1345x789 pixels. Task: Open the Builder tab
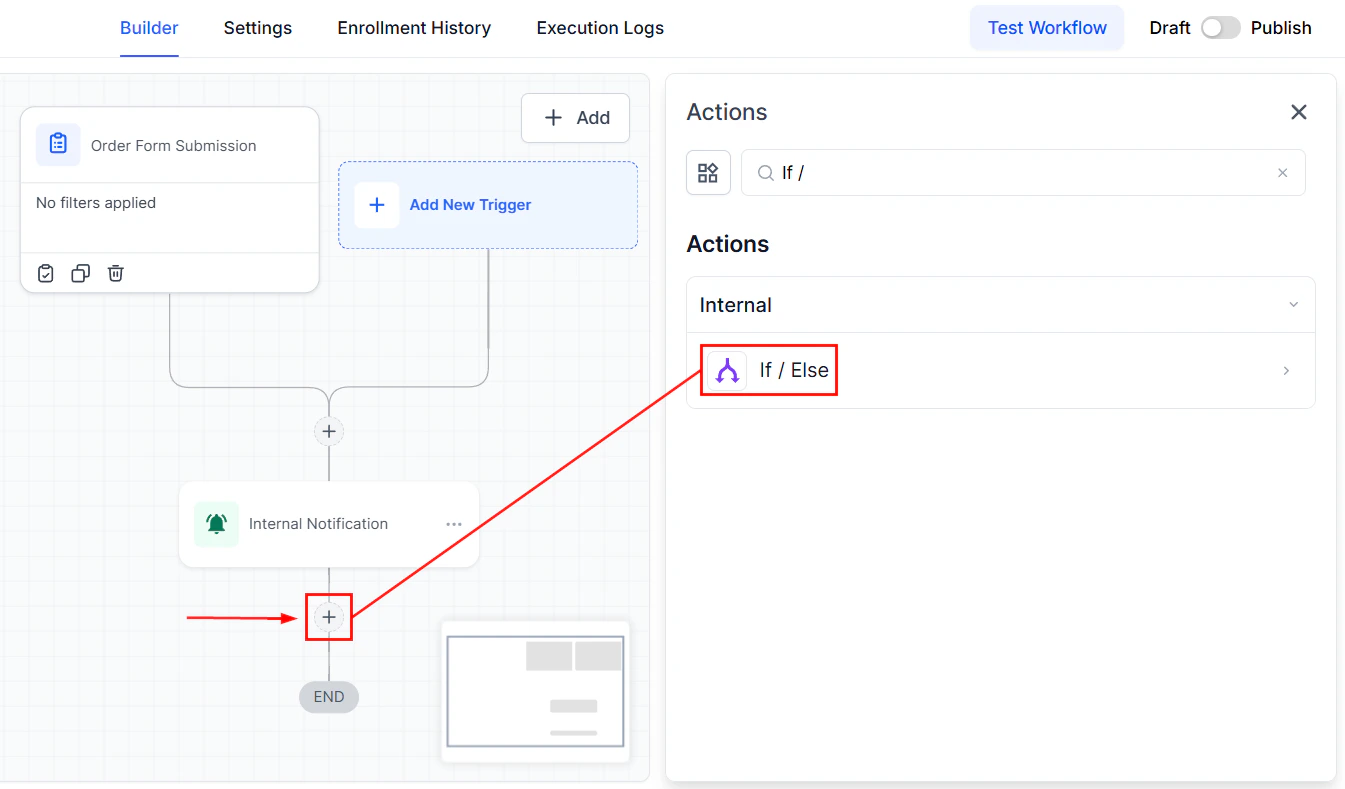point(149,28)
